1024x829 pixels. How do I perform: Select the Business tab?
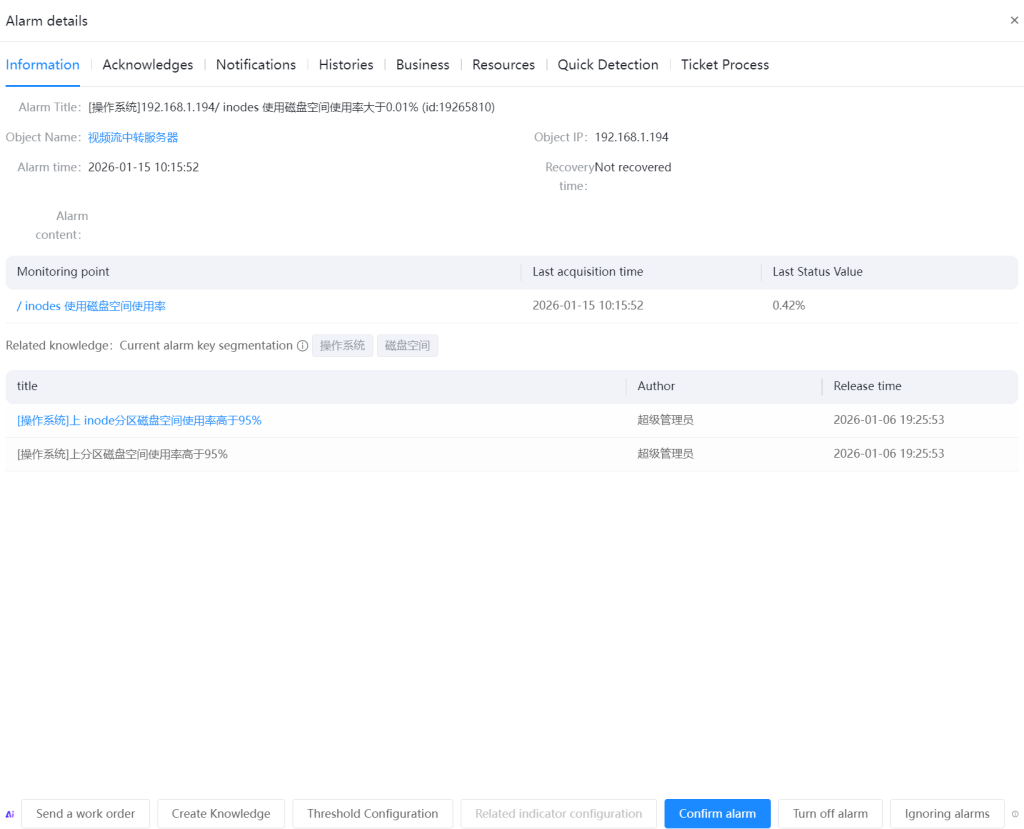click(422, 65)
